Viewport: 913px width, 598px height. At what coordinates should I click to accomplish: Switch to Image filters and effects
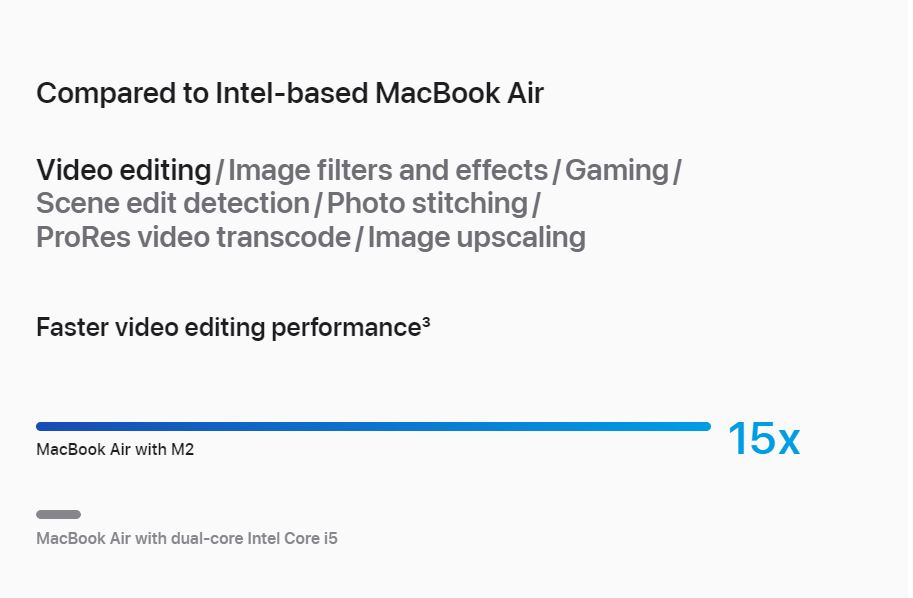388,171
